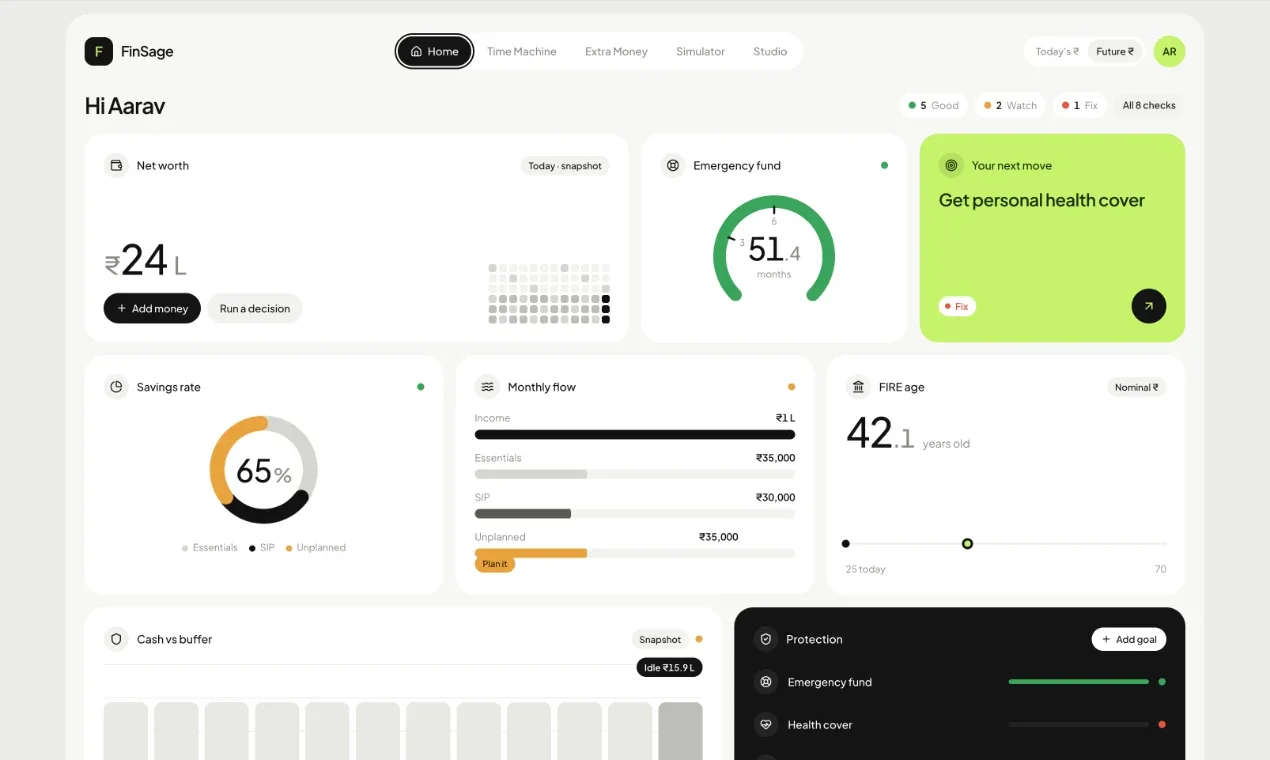Show All 8 checks
Viewport: 1270px width, 760px height.
[x=1149, y=105]
